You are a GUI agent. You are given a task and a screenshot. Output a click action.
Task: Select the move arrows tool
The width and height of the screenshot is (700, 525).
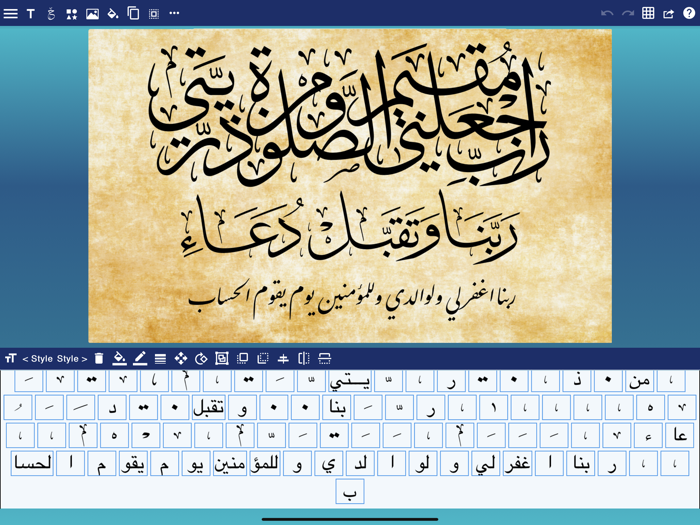181,359
